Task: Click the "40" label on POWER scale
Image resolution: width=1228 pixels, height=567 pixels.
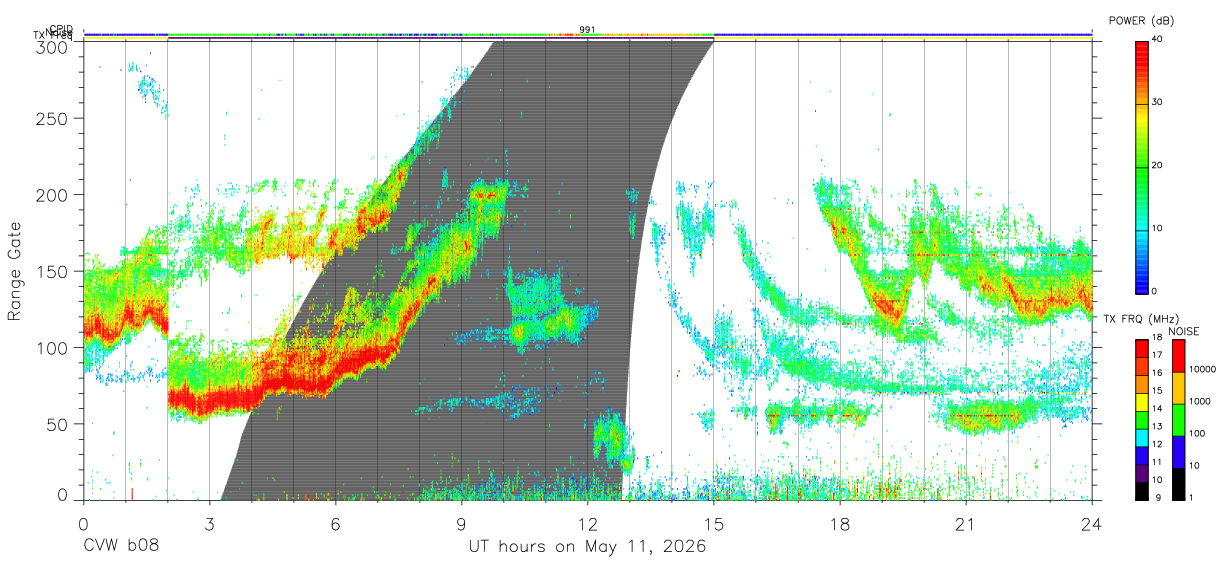Action: pos(1157,40)
